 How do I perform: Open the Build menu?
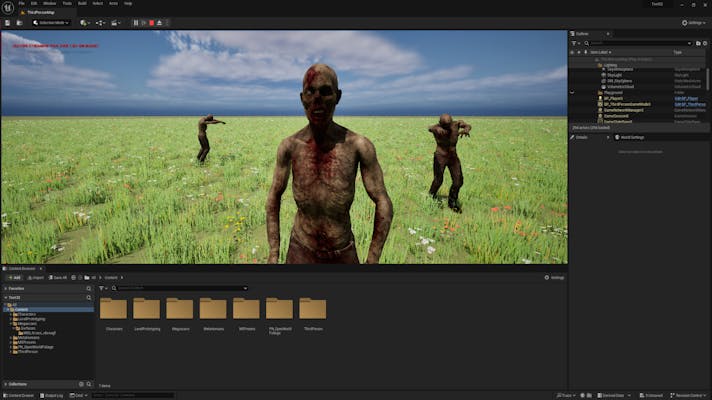tap(82, 3)
